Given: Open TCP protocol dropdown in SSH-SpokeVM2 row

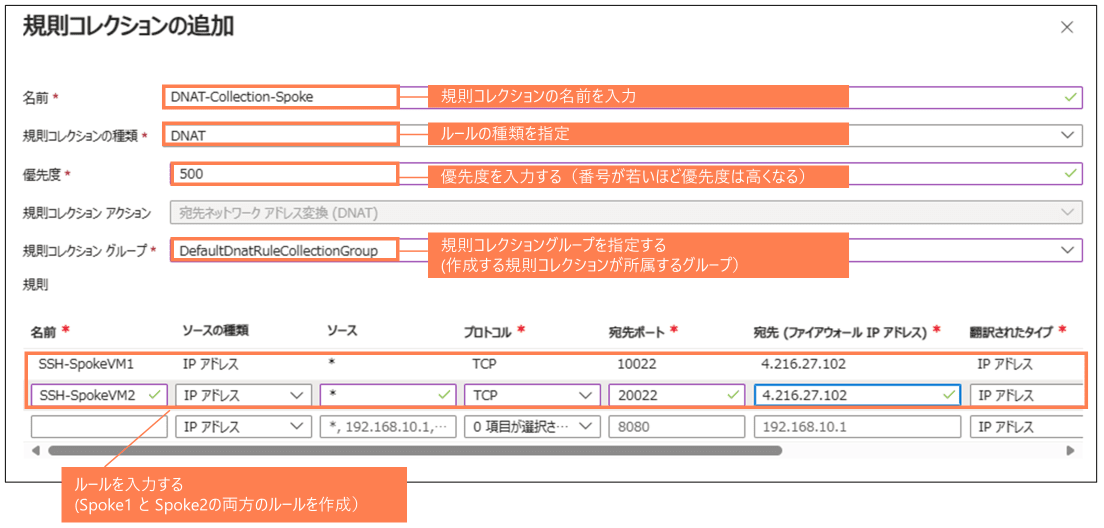Looking at the screenshot, I should (532, 396).
